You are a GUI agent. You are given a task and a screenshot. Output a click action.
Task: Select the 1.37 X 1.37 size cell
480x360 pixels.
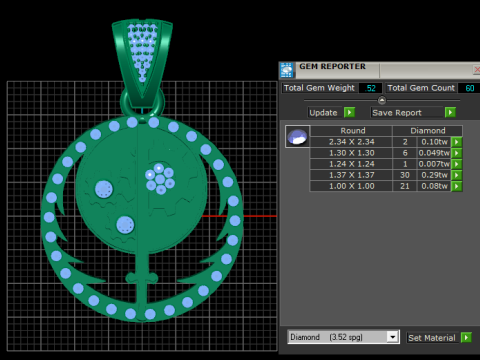(x=351, y=175)
